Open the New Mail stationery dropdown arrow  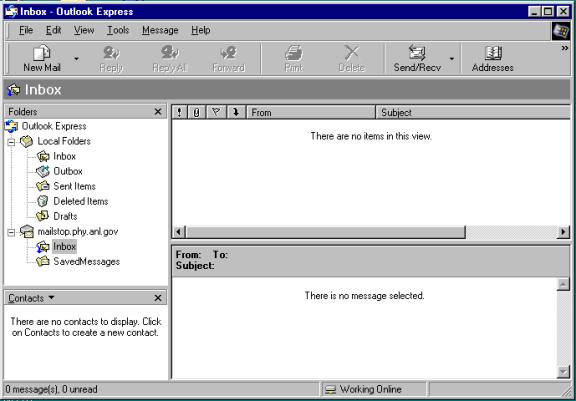76,59
